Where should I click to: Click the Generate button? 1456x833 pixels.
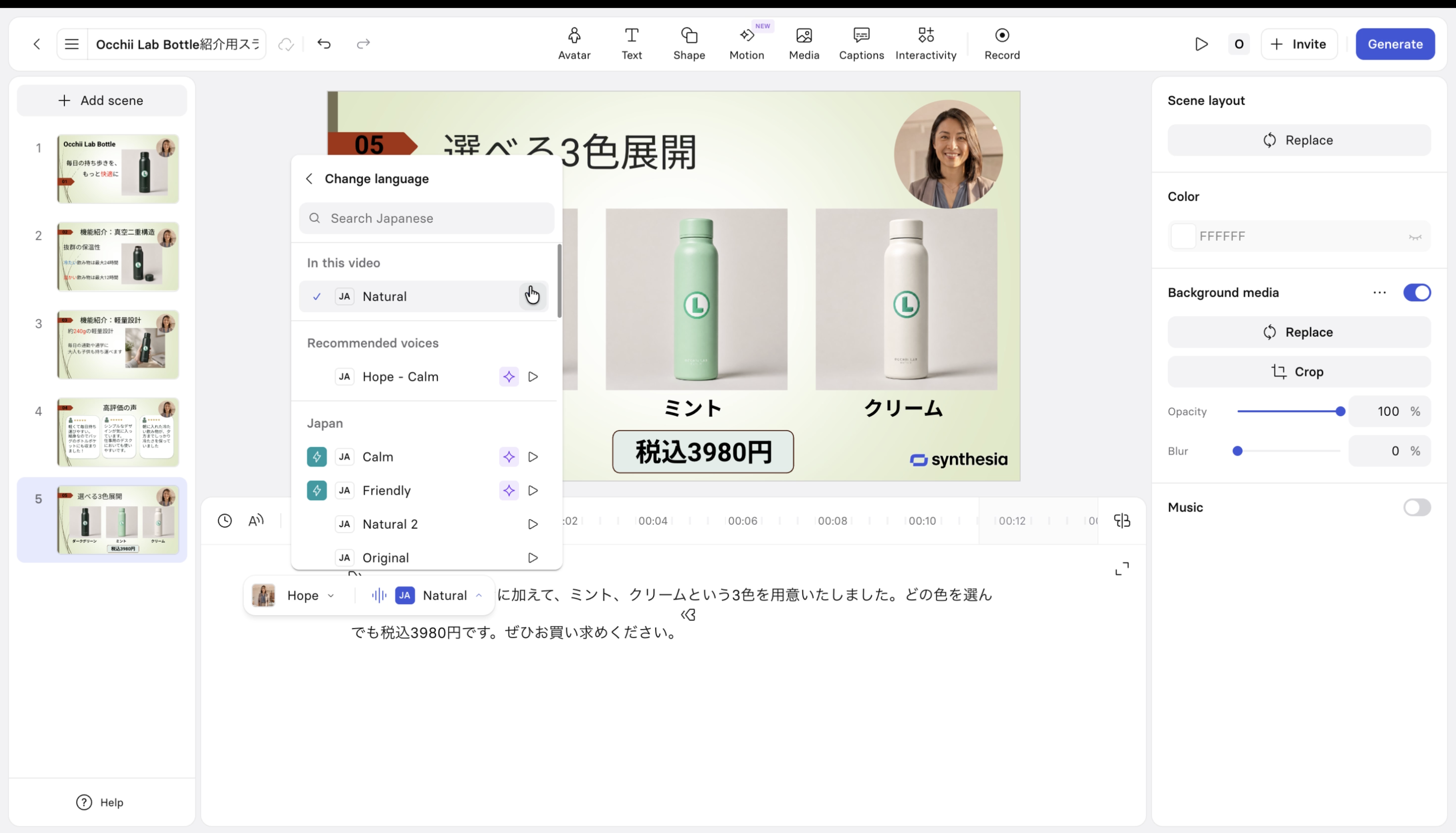click(x=1395, y=44)
